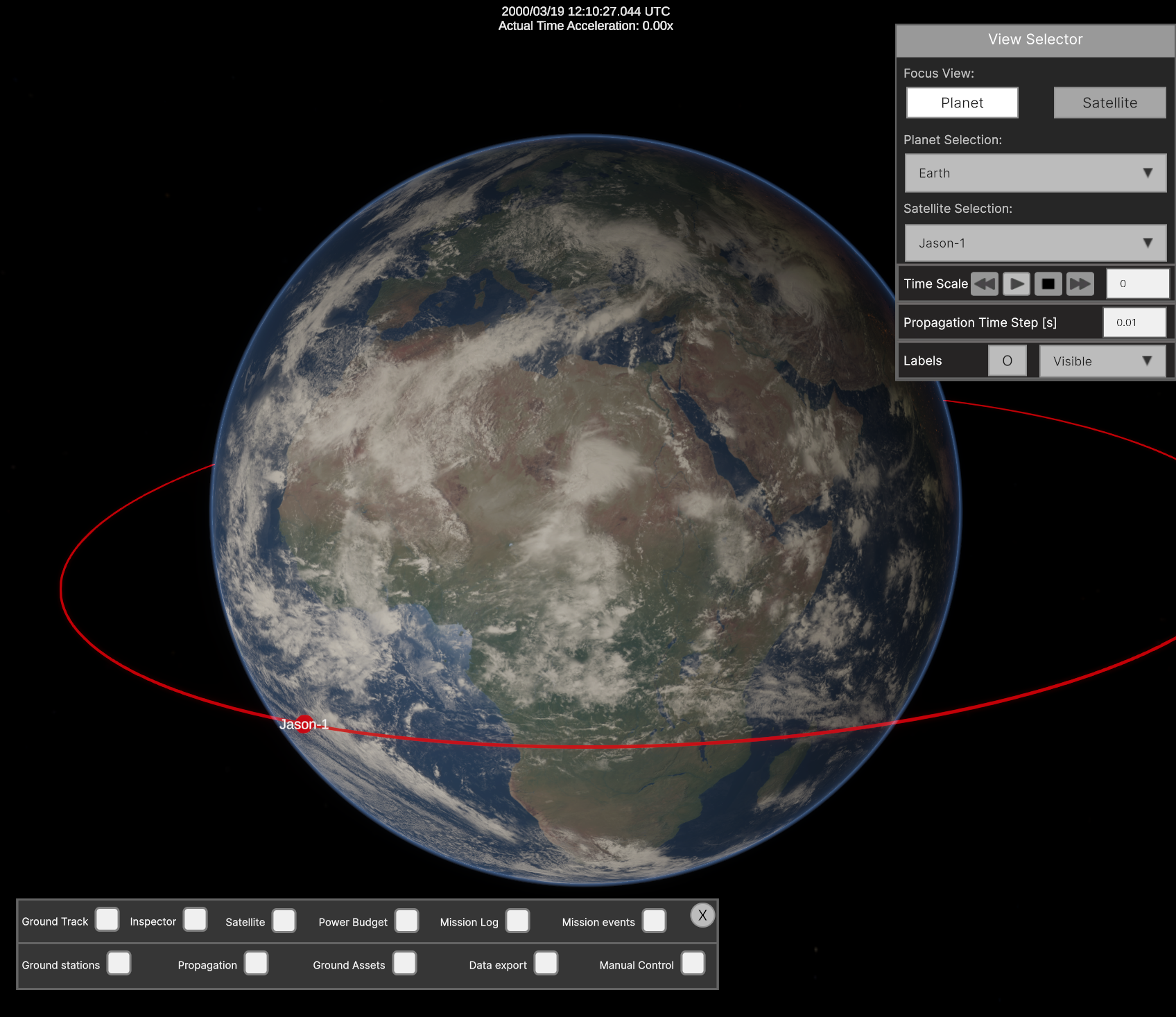Viewport: 1176px width, 1017px height.
Task: Enable the Mission Log checkbox
Action: tap(518, 921)
